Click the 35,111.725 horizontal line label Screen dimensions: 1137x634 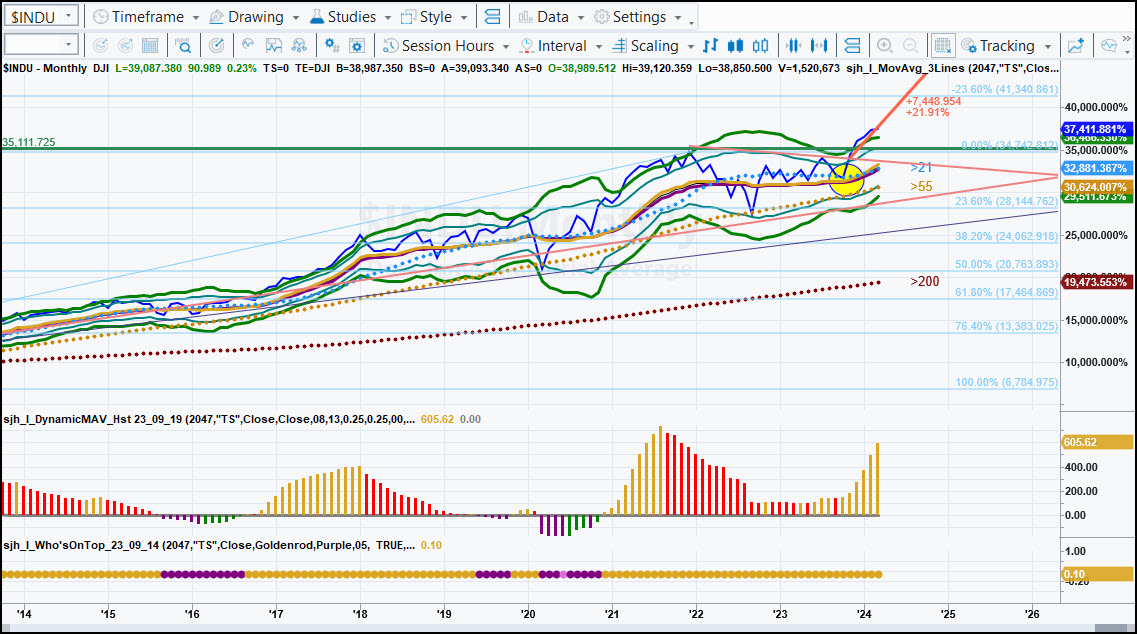29,142
